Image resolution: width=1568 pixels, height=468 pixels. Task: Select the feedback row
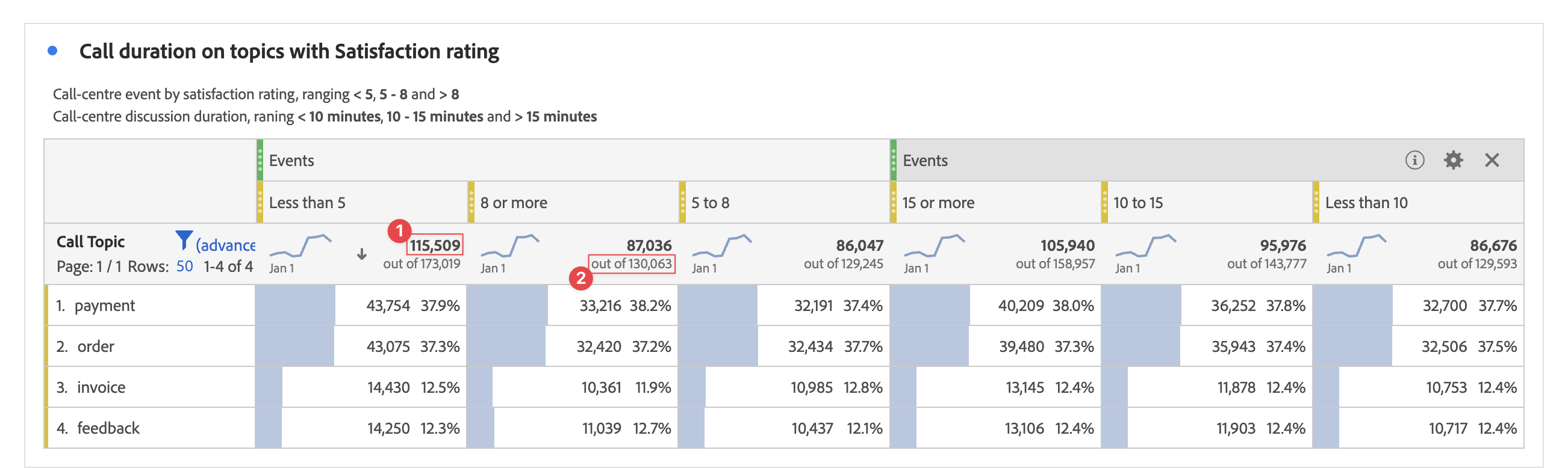click(x=108, y=428)
